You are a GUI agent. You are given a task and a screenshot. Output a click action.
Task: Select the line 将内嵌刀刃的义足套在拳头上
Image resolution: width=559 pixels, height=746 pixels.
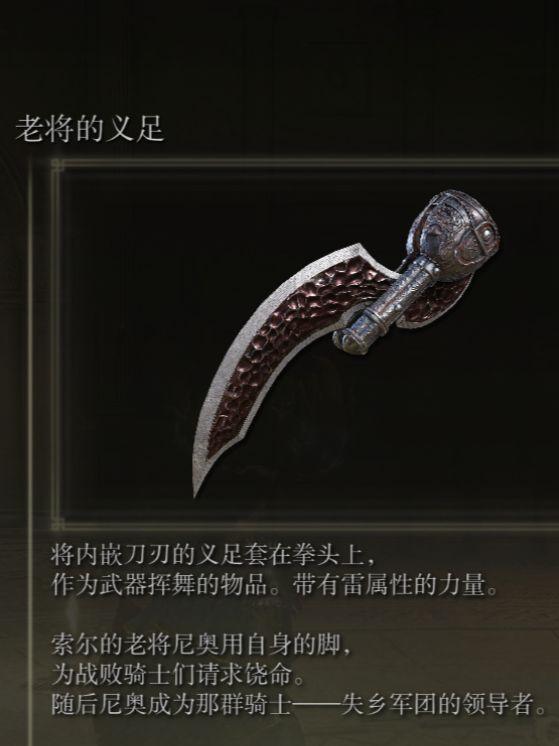click(213, 554)
